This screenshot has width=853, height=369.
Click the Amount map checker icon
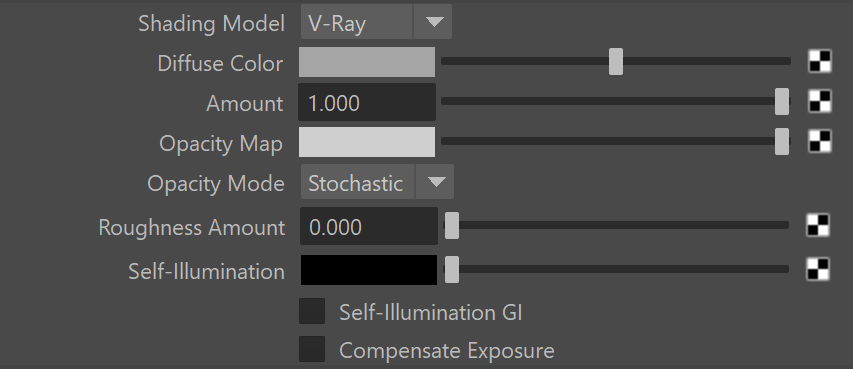click(x=820, y=101)
